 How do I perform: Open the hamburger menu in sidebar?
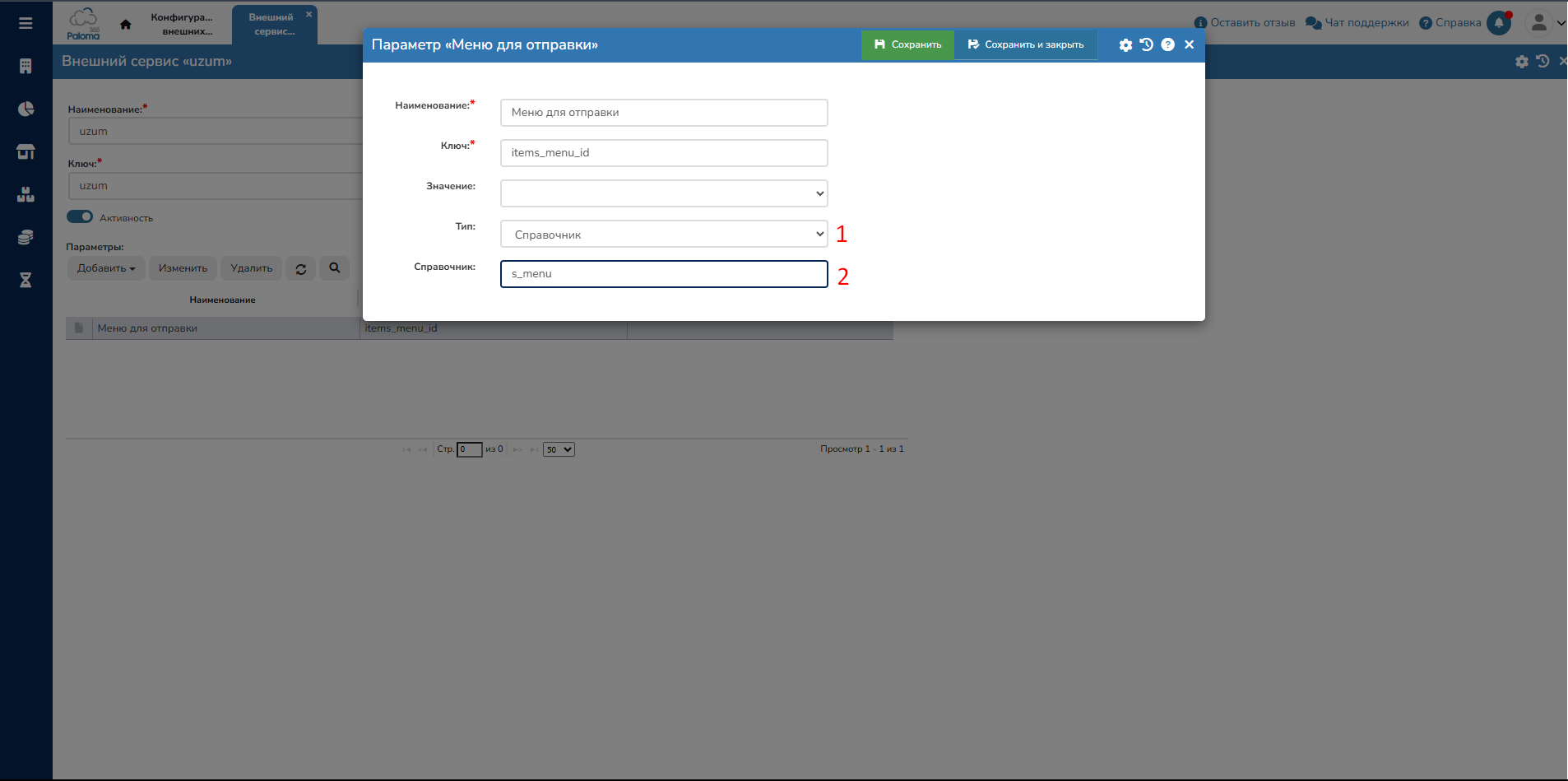(x=26, y=23)
